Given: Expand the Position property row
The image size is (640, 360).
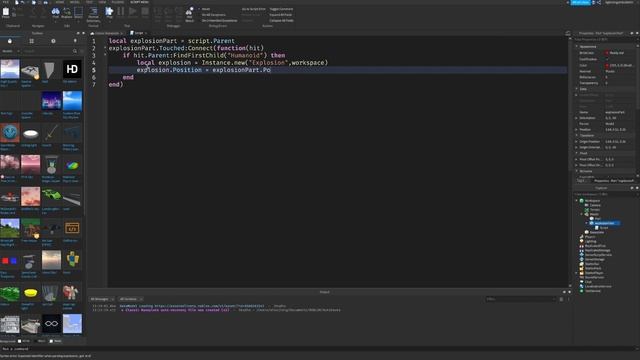Looking at the screenshot, I should 576,130.
